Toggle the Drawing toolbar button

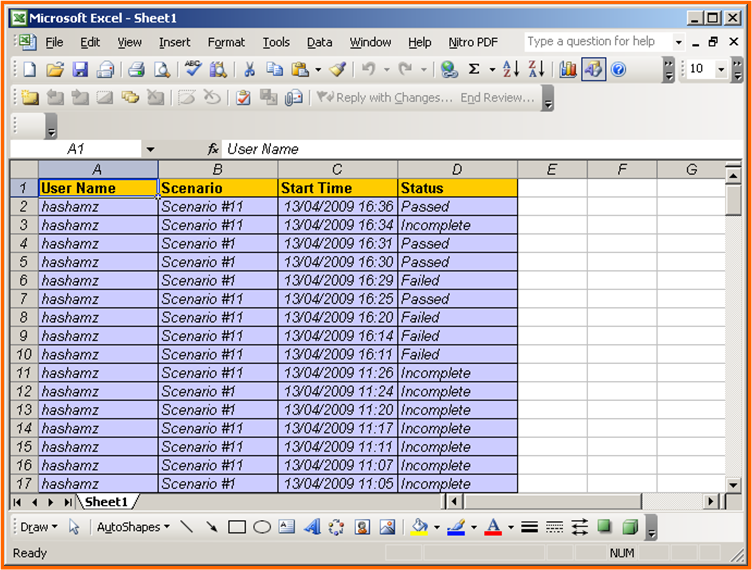593,69
